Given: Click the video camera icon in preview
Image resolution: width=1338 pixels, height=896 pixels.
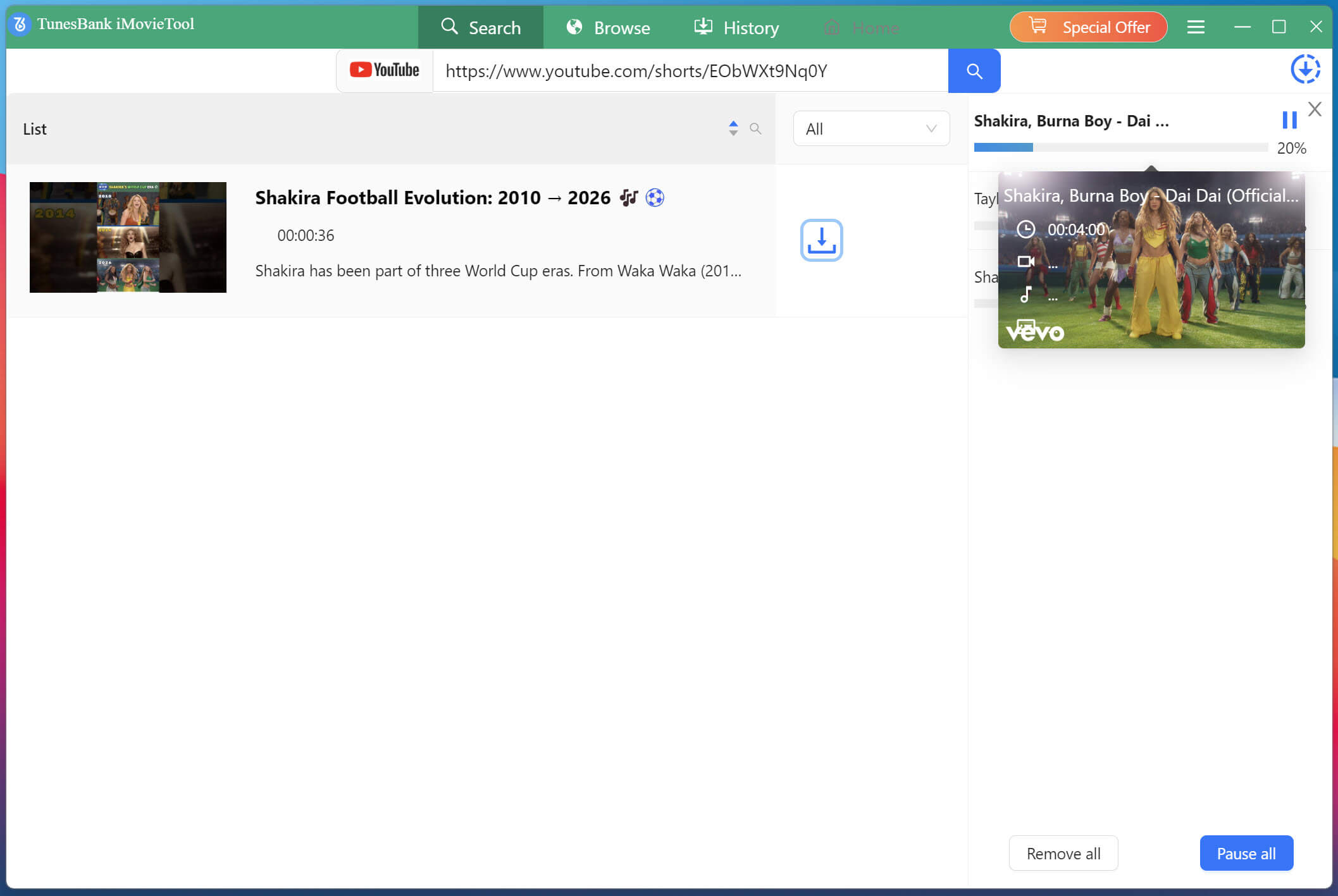Looking at the screenshot, I should tap(1025, 261).
